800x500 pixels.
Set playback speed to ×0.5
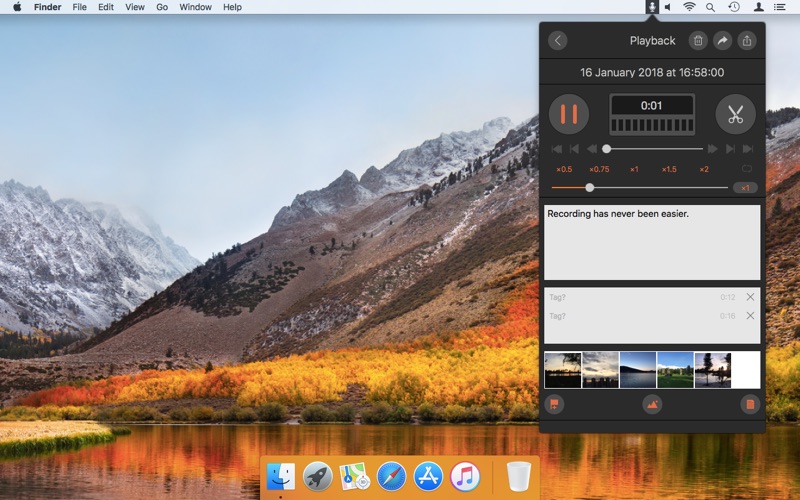coord(564,169)
